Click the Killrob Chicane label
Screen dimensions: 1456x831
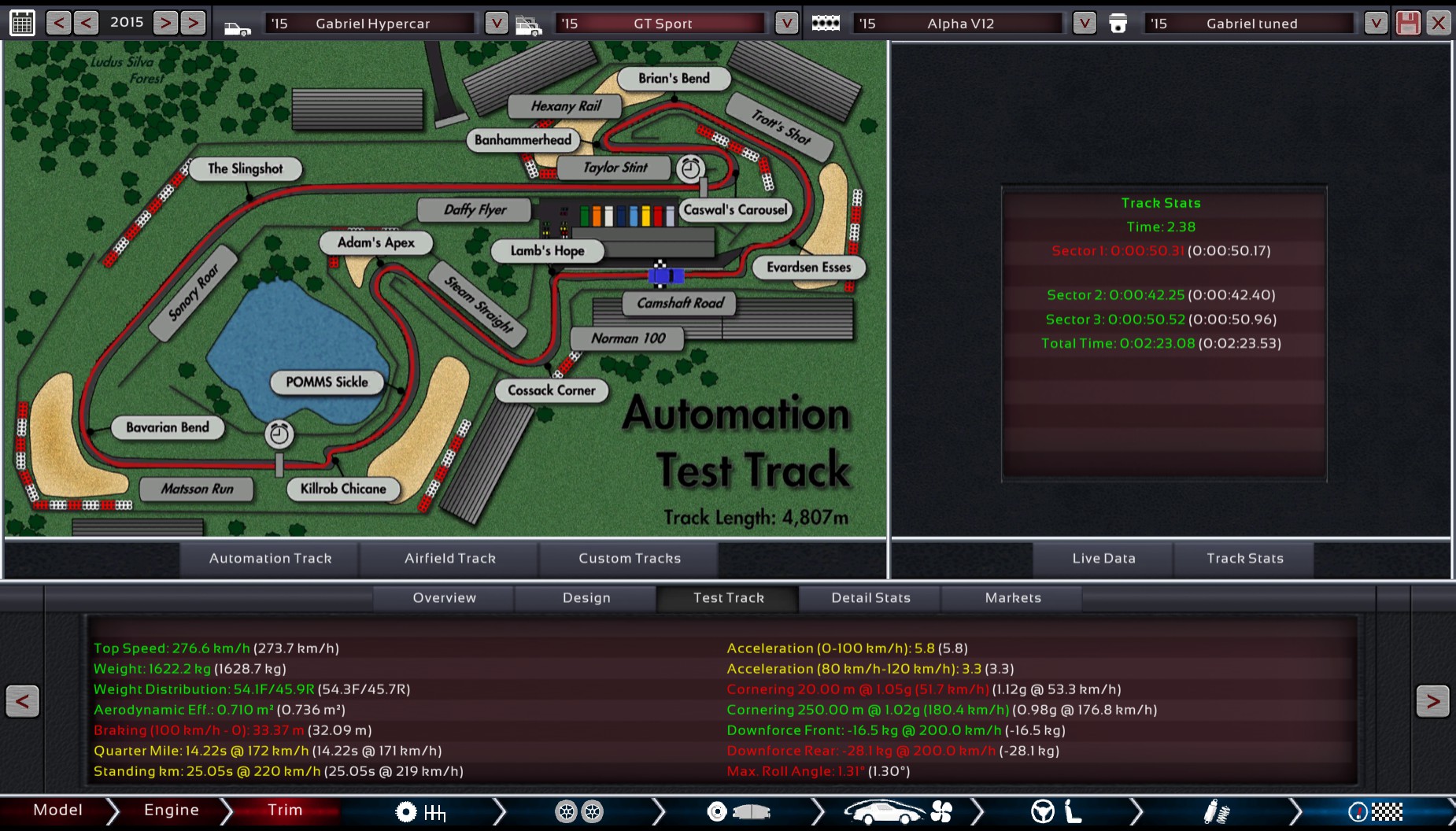click(x=343, y=489)
